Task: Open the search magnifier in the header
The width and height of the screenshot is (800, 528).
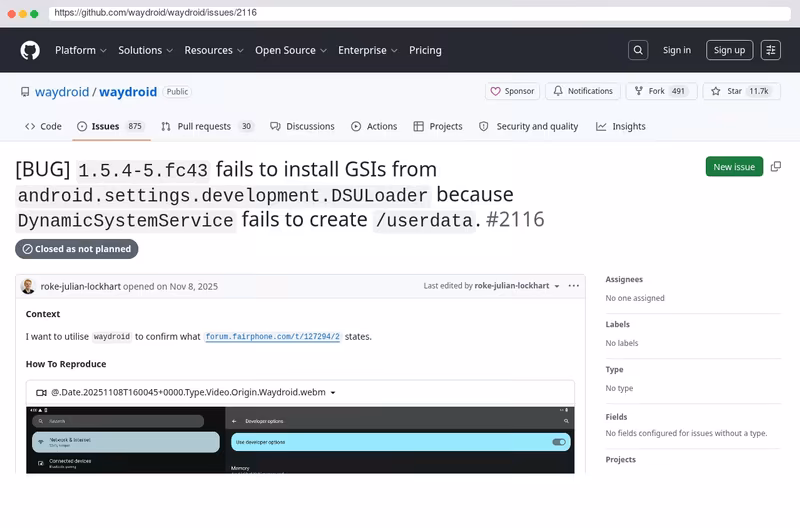Action: (x=638, y=50)
